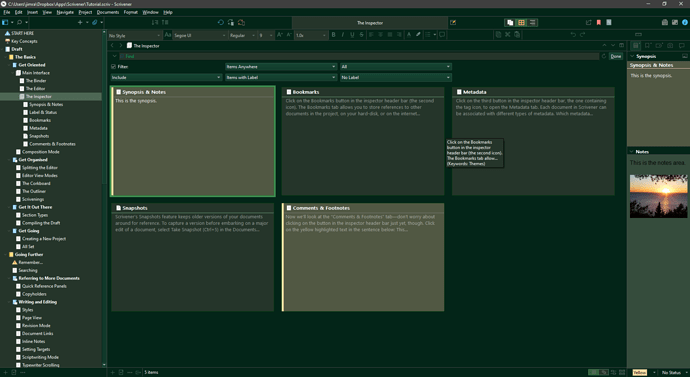
Task: Click the Compile export icon
Action: tap(589, 22)
